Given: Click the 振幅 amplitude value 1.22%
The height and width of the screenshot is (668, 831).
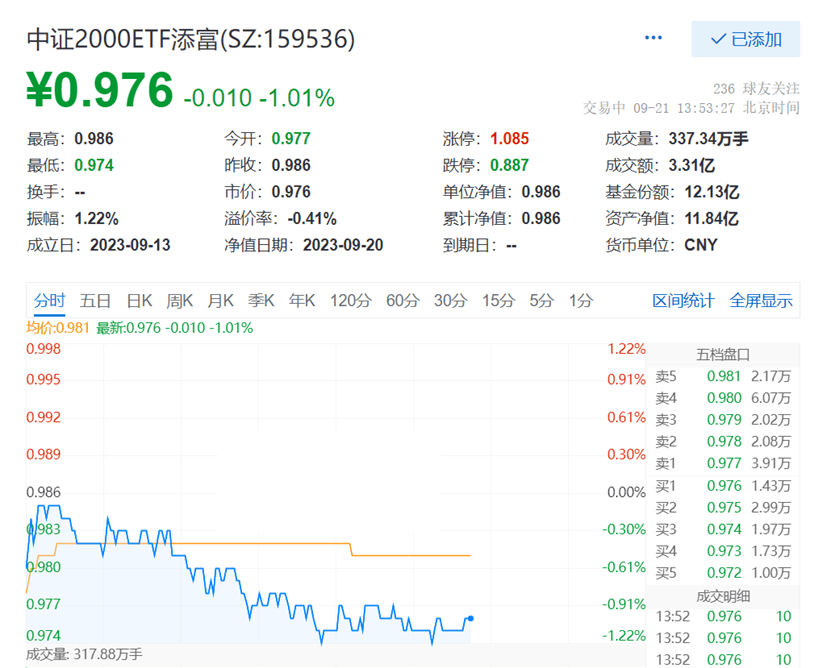Looking at the screenshot, I should coord(96,218).
